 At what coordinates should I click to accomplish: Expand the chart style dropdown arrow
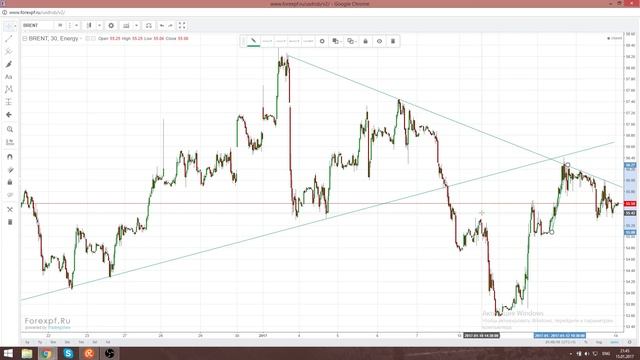tap(99, 25)
